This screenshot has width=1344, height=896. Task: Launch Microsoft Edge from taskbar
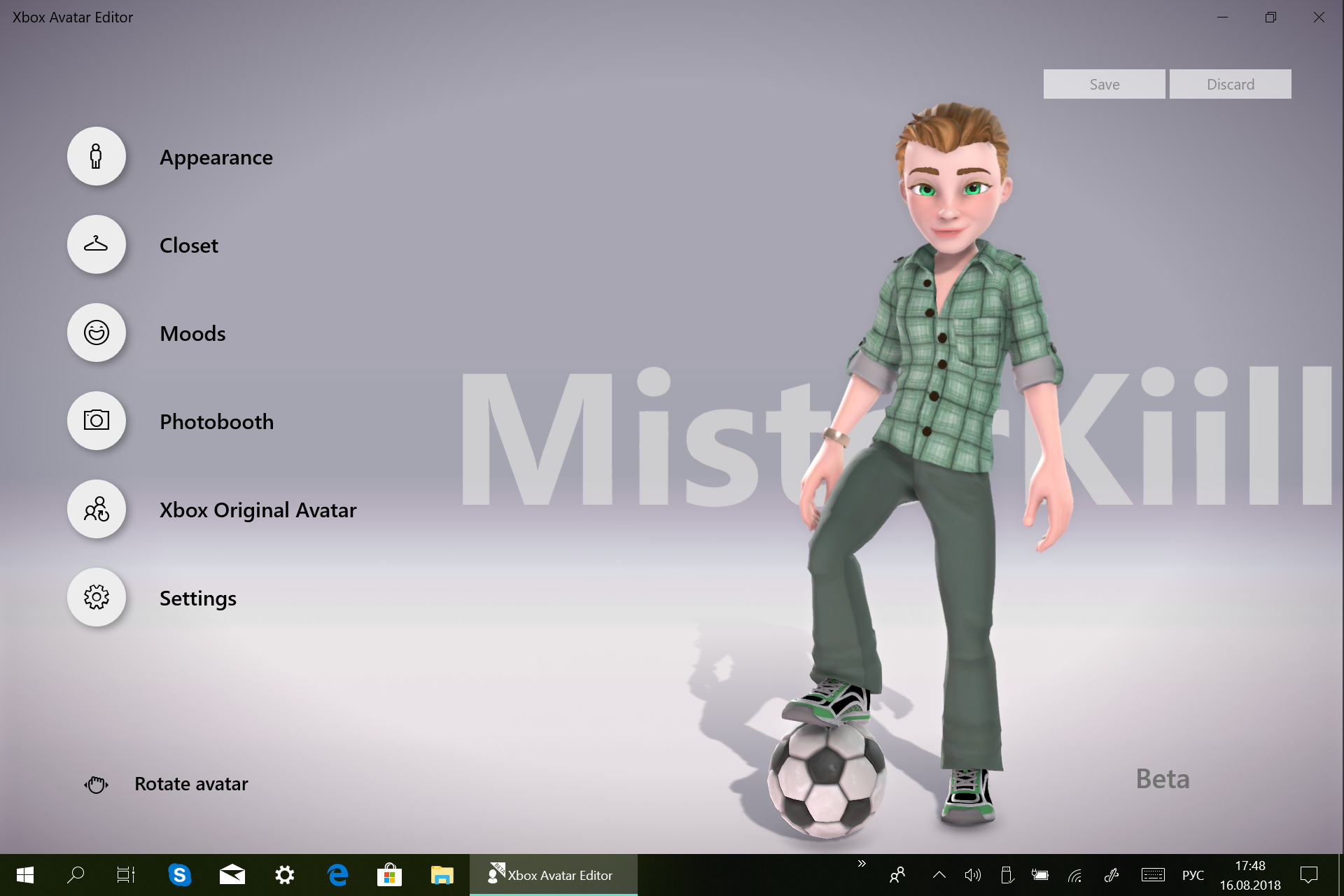[337, 875]
